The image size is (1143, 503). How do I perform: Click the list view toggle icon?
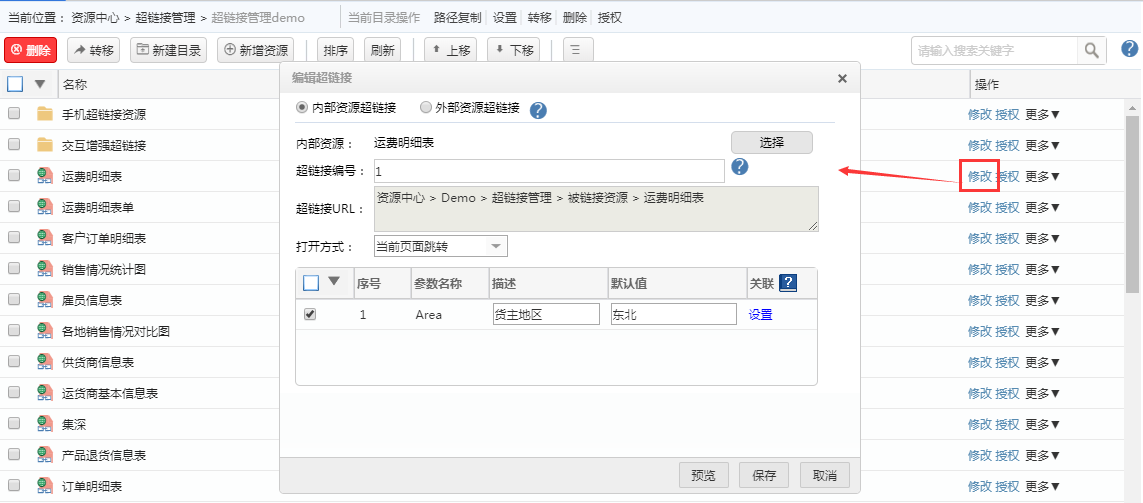(578, 50)
